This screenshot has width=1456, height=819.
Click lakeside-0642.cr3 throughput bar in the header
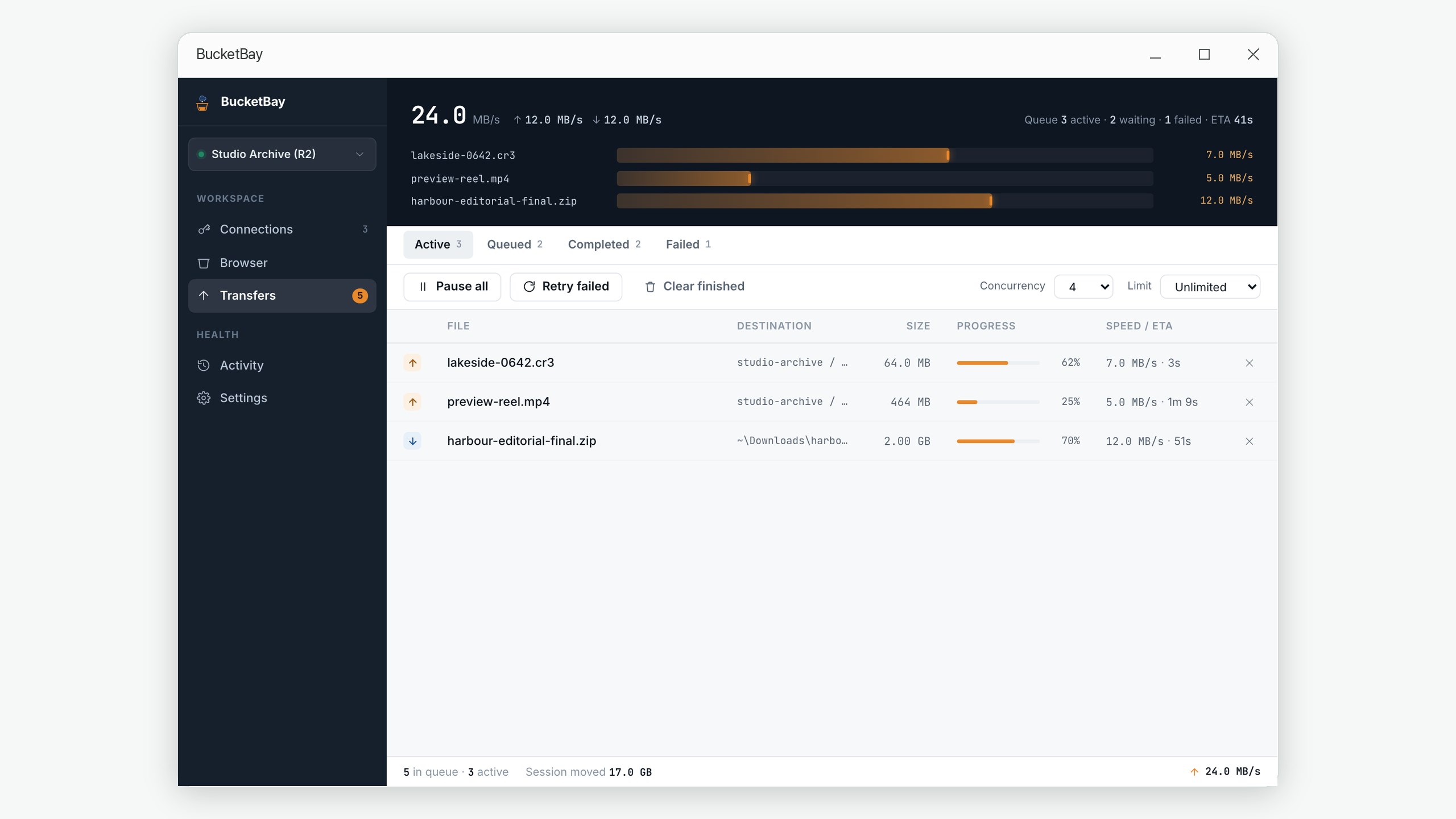click(x=885, y=155)
